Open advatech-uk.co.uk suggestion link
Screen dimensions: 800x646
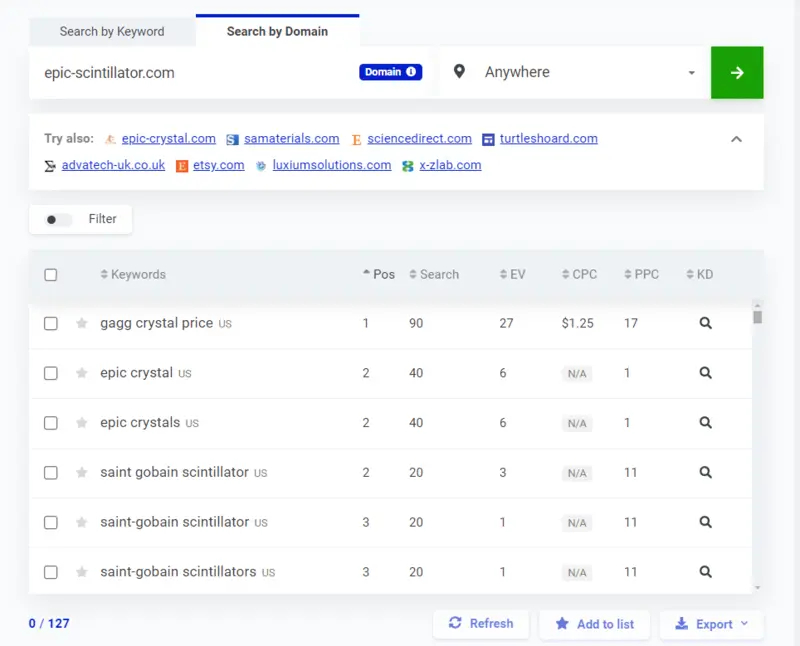pyautogui.click(x=113, y=165)
